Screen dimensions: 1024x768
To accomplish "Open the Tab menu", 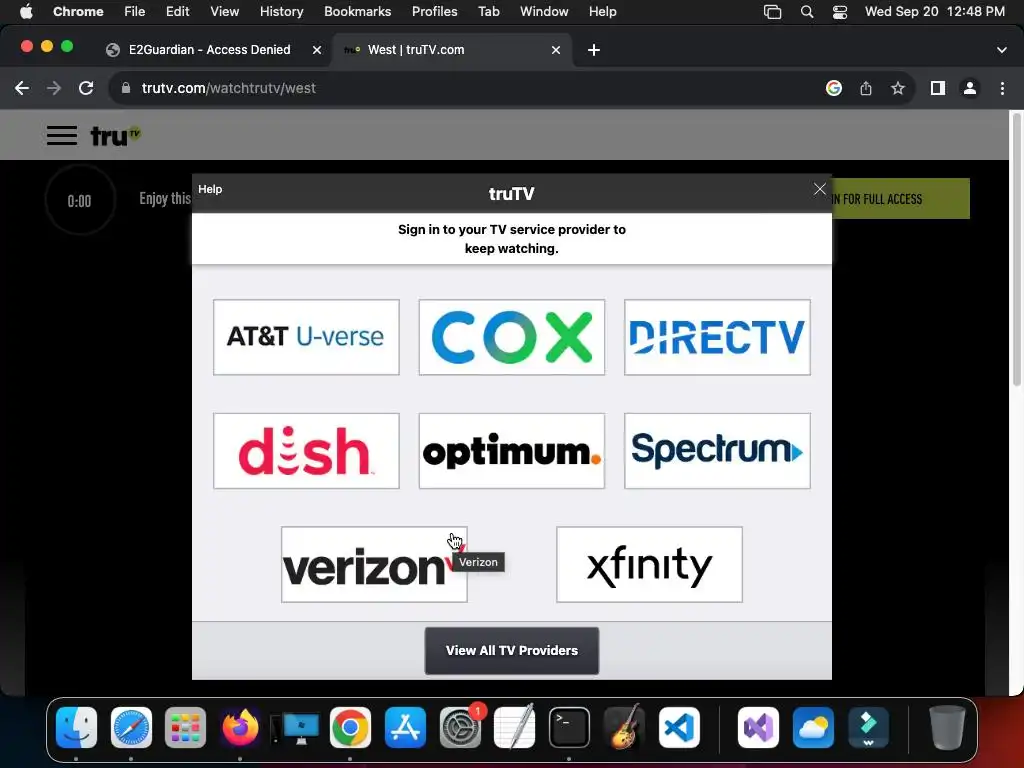I will click(488, 12).
